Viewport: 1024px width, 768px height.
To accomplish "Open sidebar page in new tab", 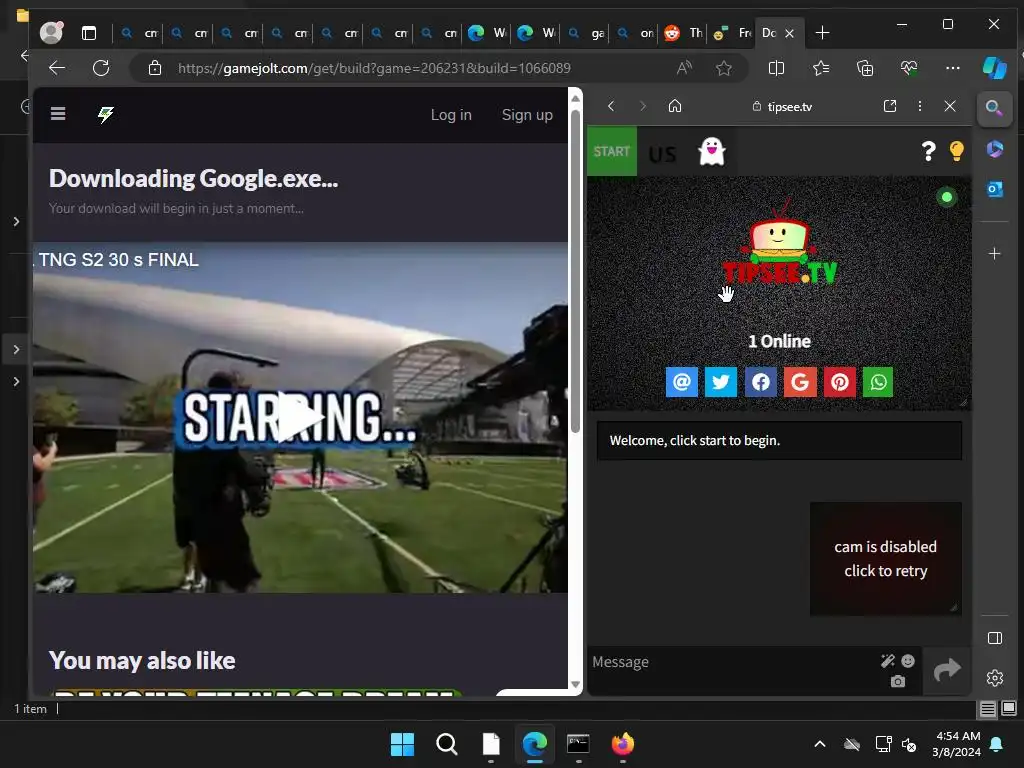I will pyautogui.click(x=889, y=106).
